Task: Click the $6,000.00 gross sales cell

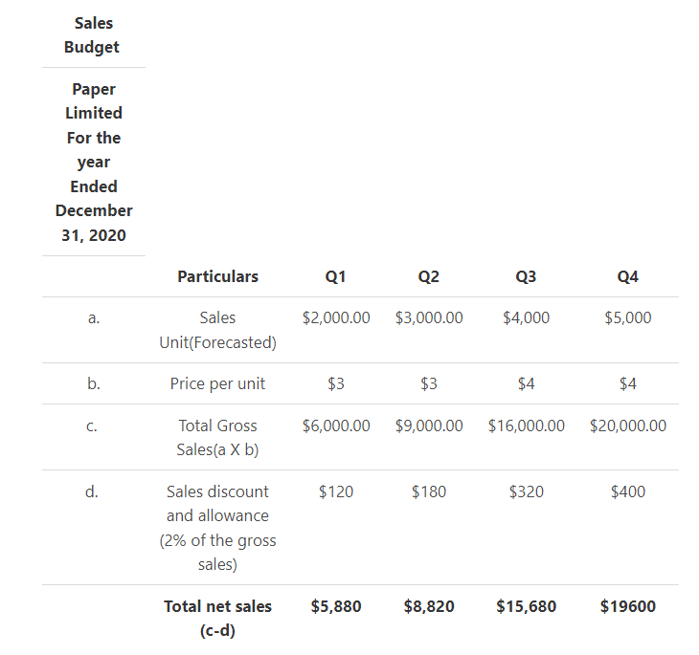Action: [336, 426]
